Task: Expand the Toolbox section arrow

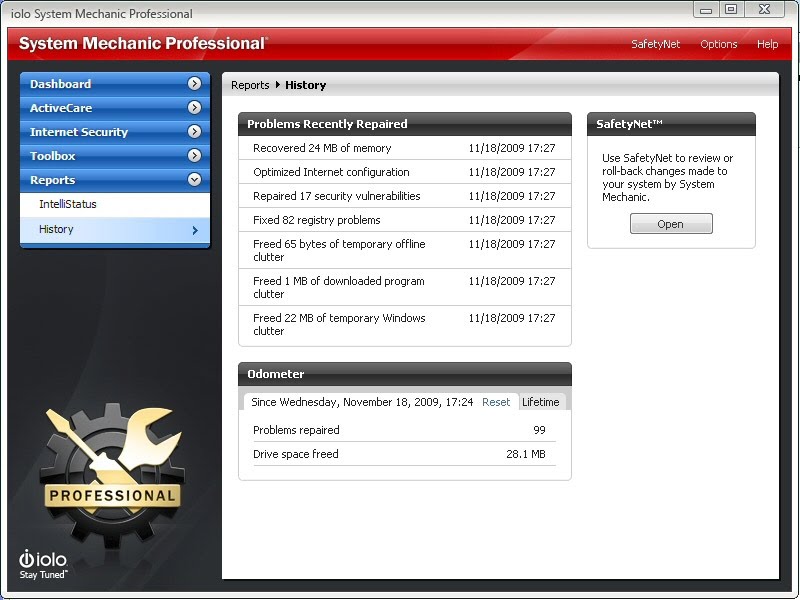Action: pyautogui.click(x=194, y=156)
